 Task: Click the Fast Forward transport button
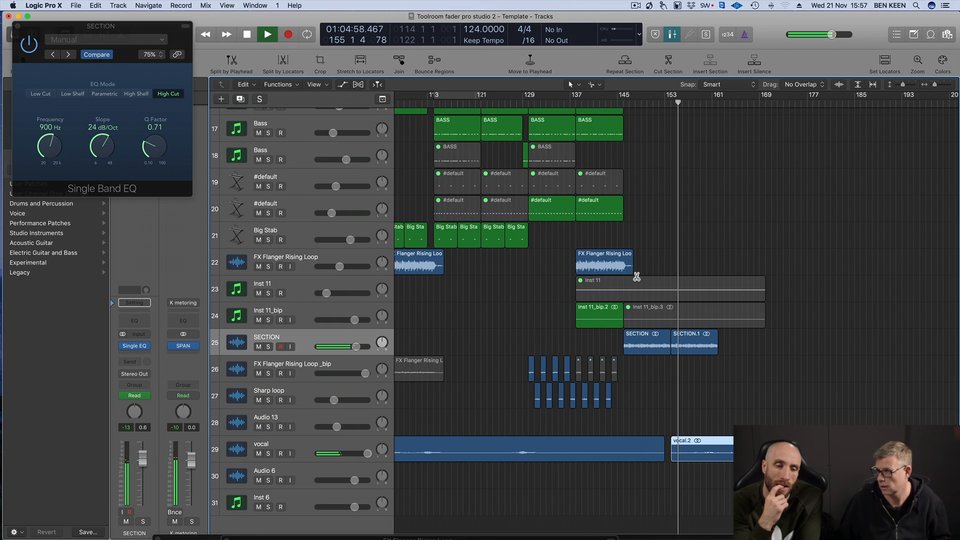coord(227,34)
